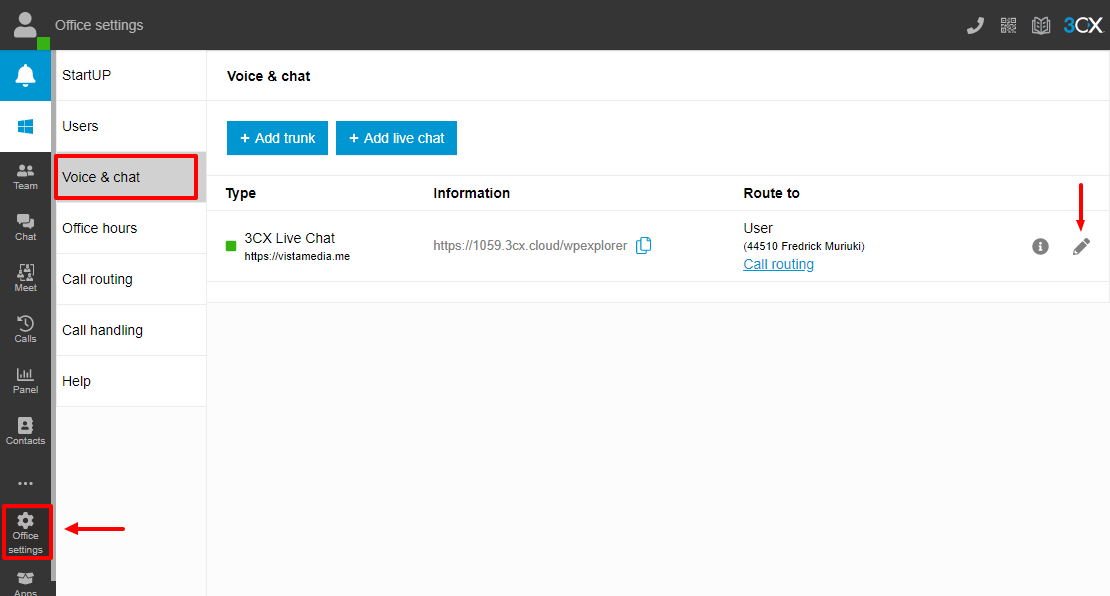Image resolution: width=1110 pixels, height=596 pixels.
Task: Open the user profile avatar
Action: [25, 25]
